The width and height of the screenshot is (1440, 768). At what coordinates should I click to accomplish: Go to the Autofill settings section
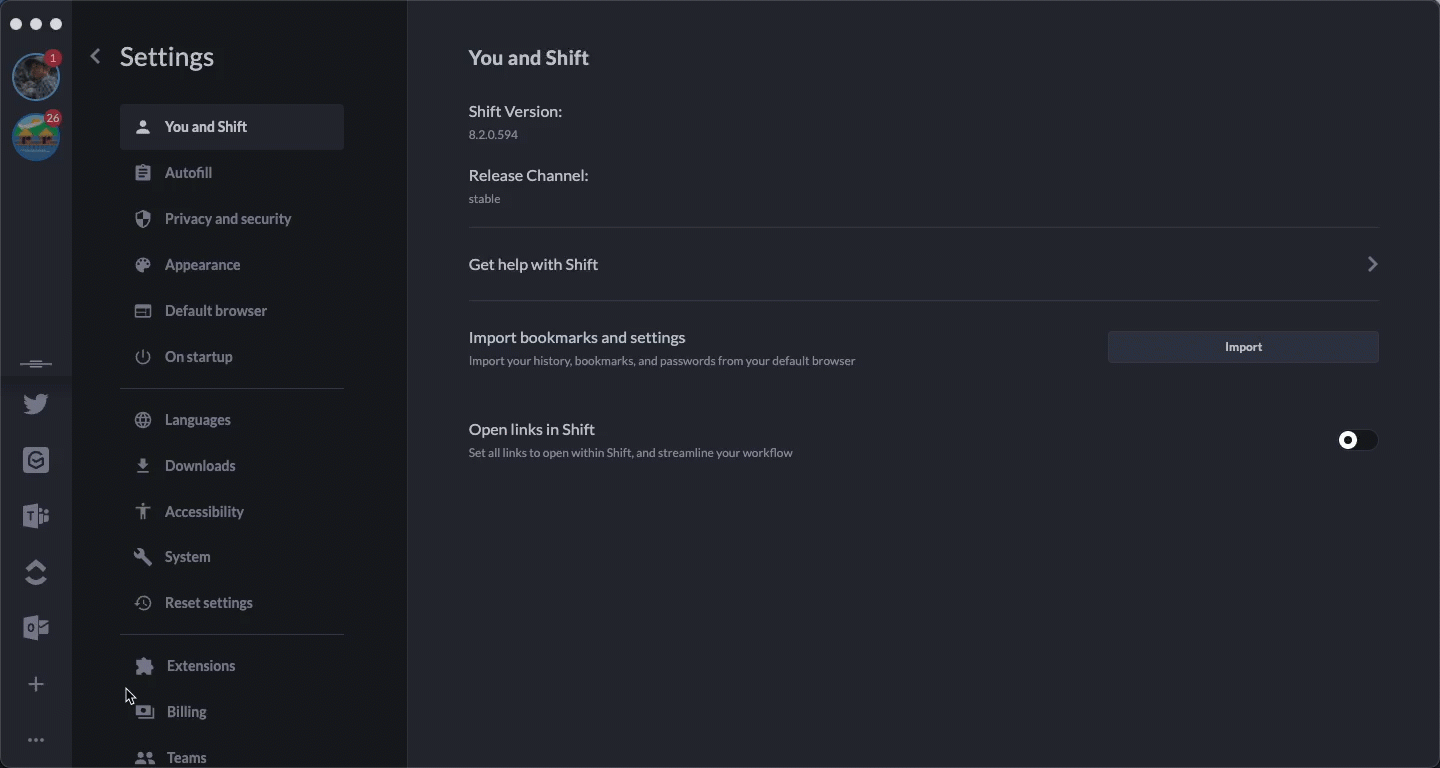(x=188, y=173)
